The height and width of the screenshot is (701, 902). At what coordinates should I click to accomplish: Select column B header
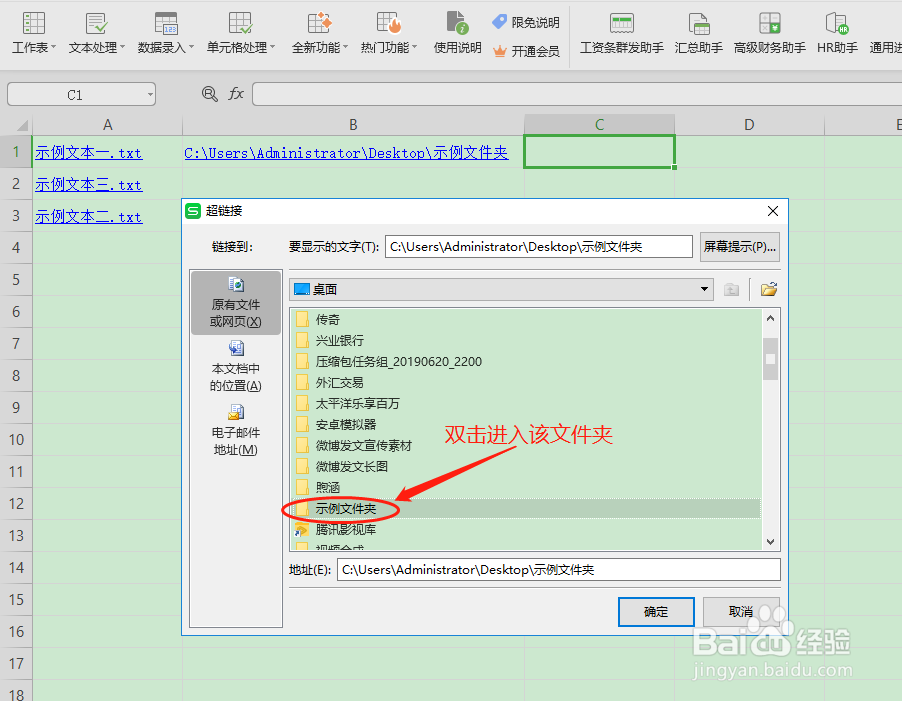353,124
